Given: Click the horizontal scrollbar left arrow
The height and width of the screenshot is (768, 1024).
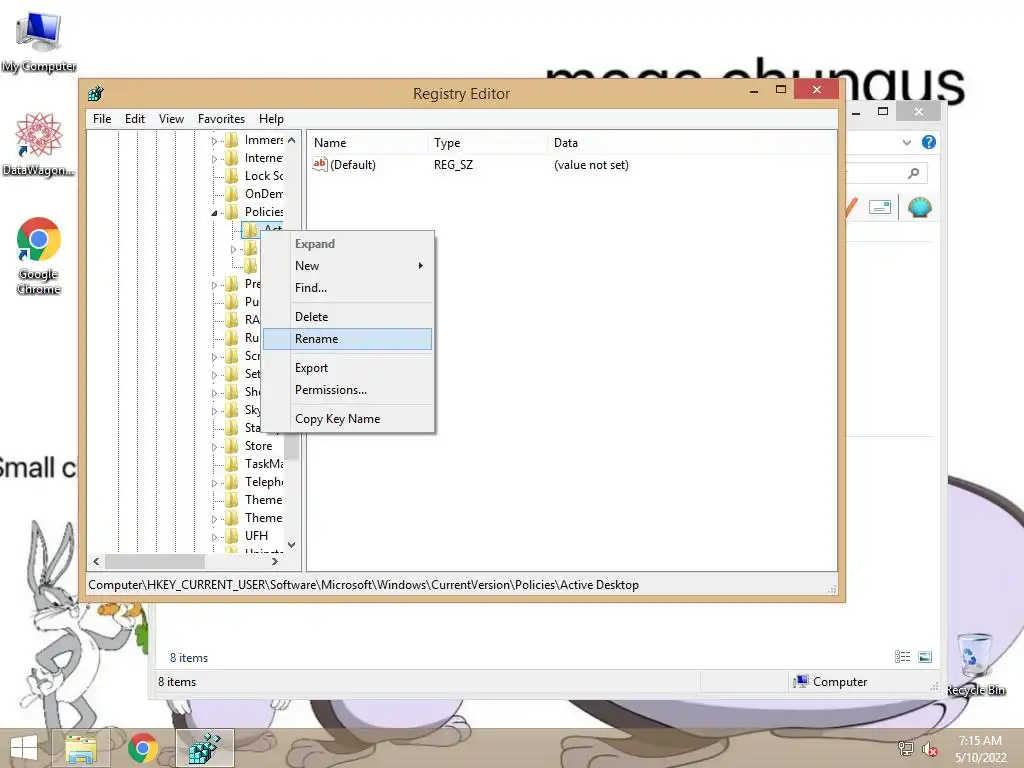Looking at the screenshot, I should pyautogui.click(x=97, y=562).
